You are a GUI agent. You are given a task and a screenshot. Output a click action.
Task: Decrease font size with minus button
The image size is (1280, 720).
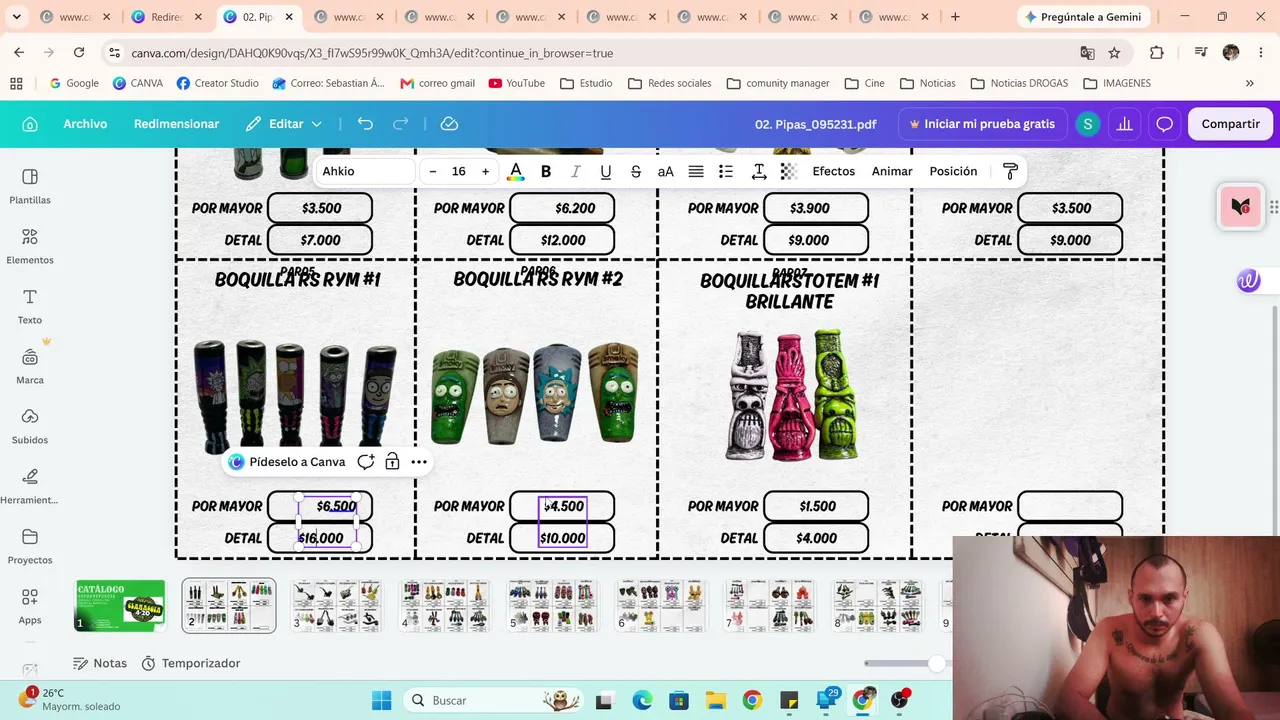coord(432,171)
